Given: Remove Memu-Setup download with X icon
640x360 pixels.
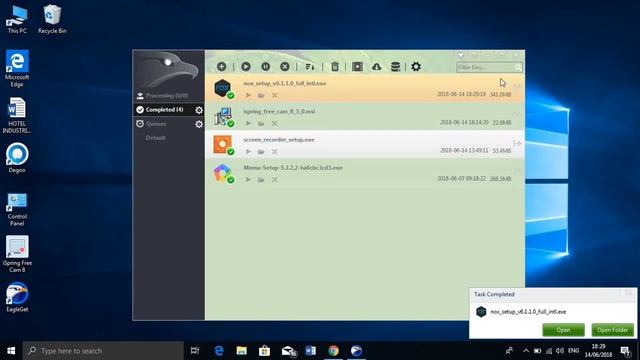Looking at the screenshot, I should click(x=275, y=180).
